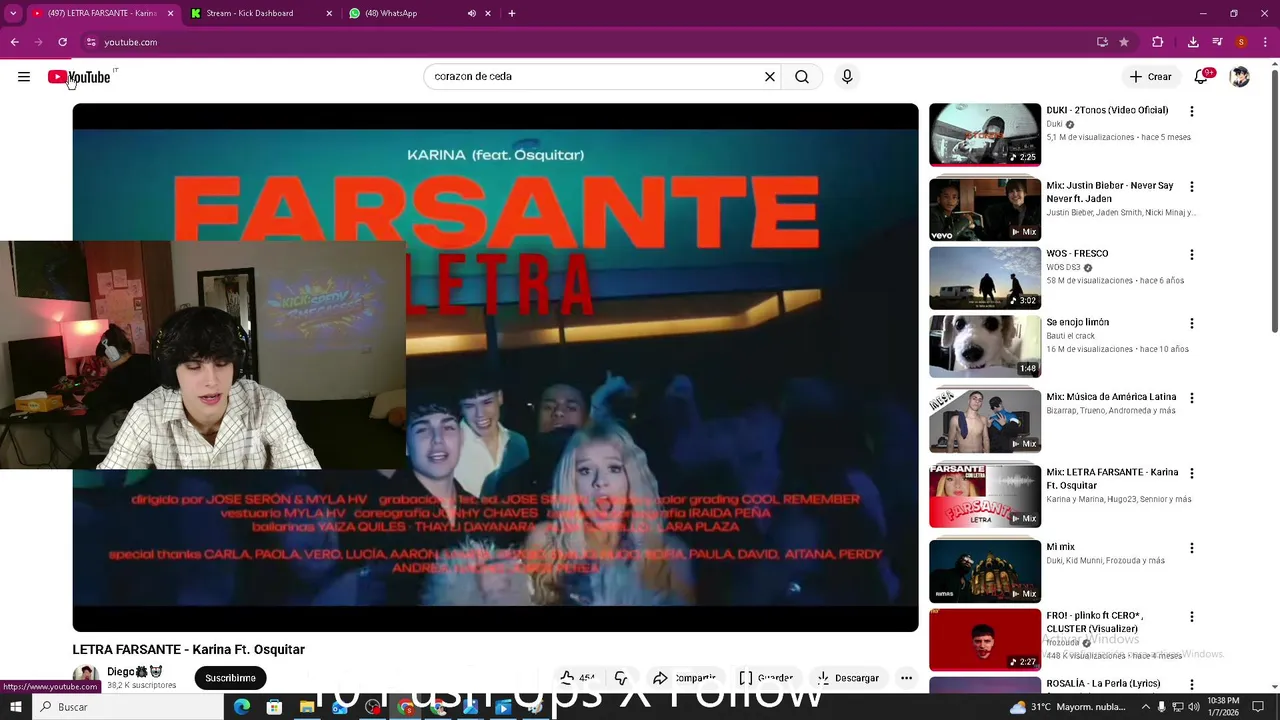Bookmark this page with the star
This screenshot has width=1280, height=720.
point(1124,42)
